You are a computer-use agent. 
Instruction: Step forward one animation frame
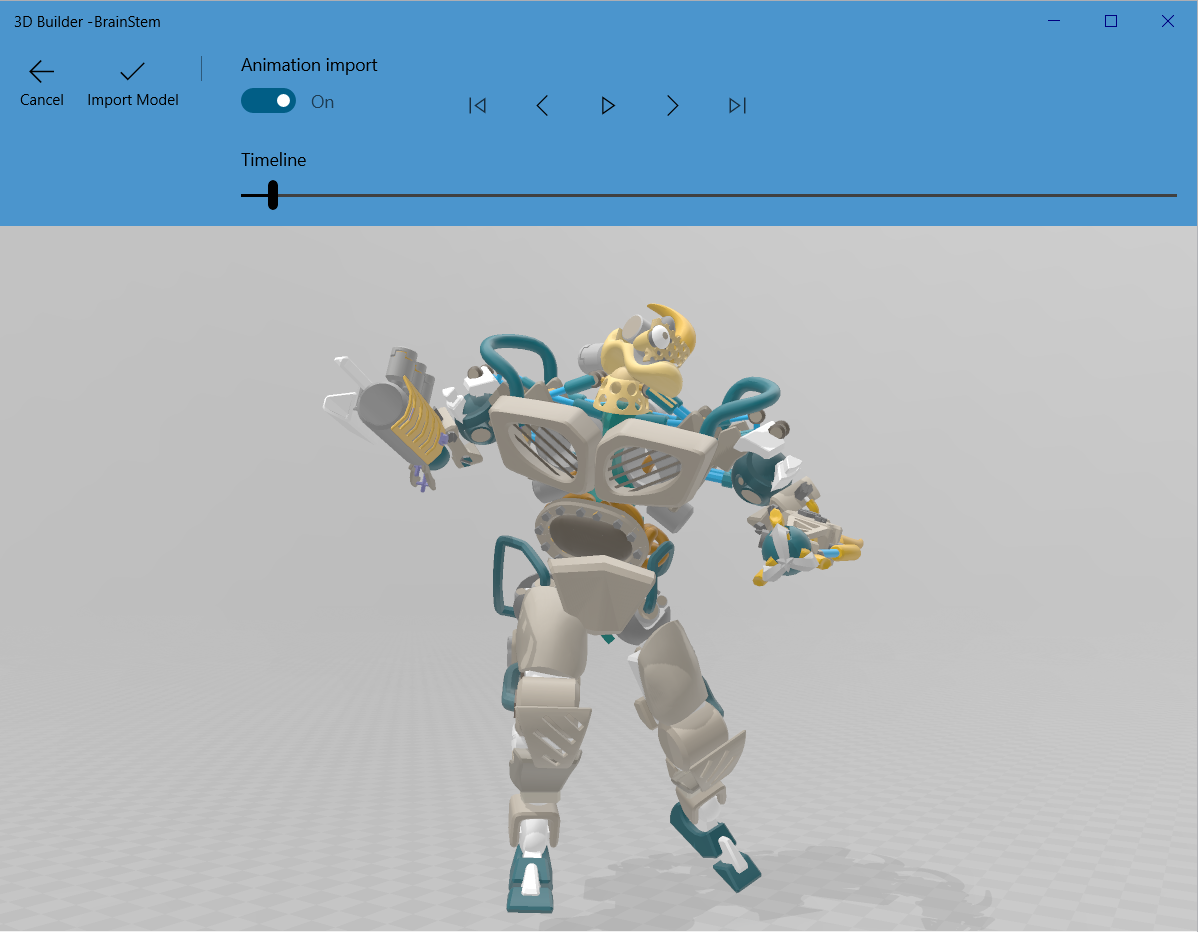point(672,105)
